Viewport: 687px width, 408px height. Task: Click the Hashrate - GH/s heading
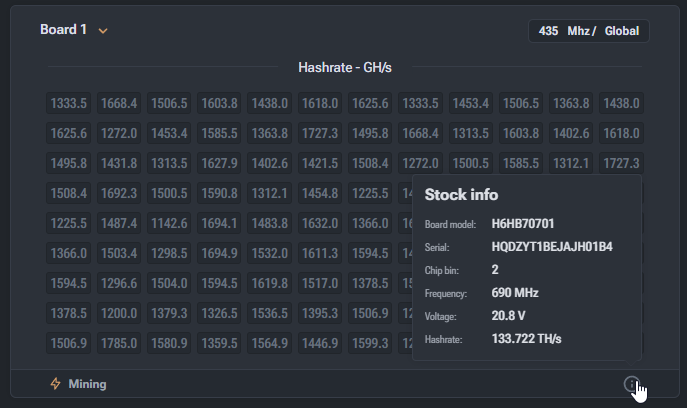pyautogui.click(x=345, y=67)
